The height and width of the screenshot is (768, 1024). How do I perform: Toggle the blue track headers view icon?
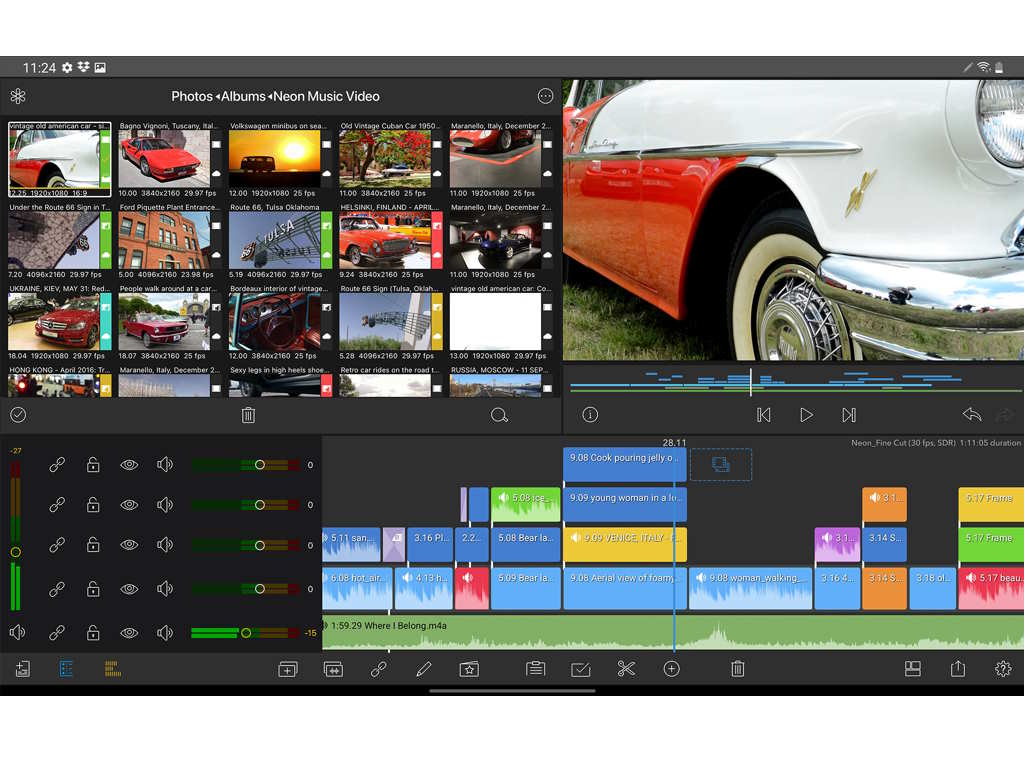coord(66,669)
